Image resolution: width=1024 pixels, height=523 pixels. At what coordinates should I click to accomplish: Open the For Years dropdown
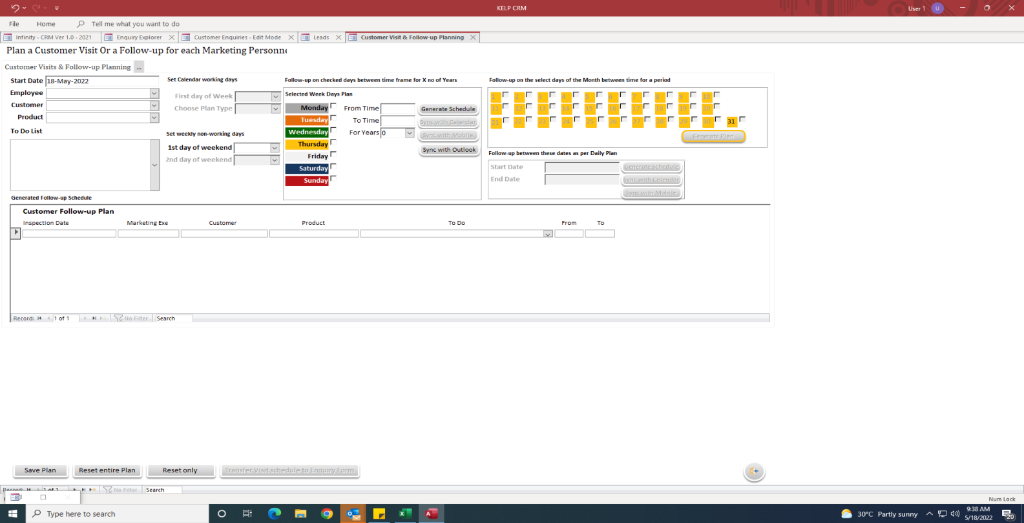409,133
